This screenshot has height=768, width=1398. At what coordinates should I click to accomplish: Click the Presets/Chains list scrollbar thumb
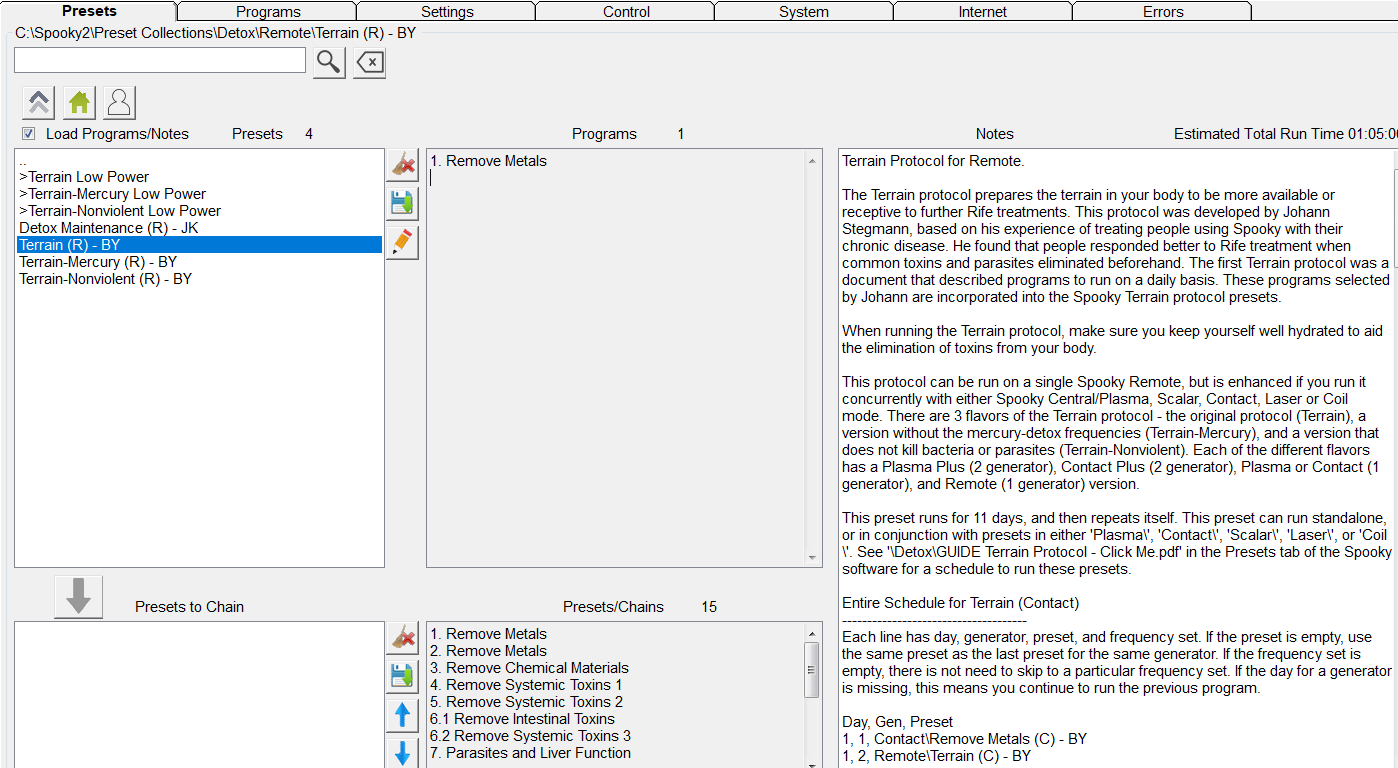[812, 669]
